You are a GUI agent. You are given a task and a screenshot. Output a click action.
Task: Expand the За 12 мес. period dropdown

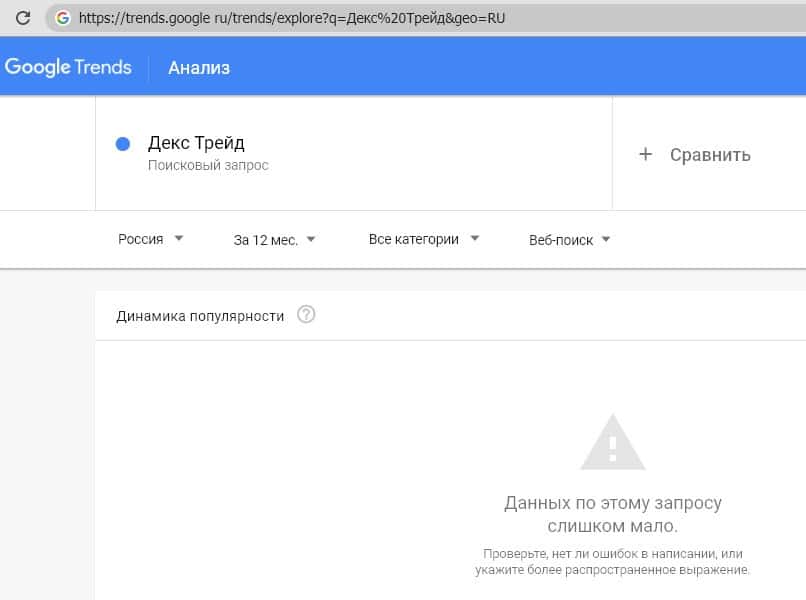coord(275,239)
